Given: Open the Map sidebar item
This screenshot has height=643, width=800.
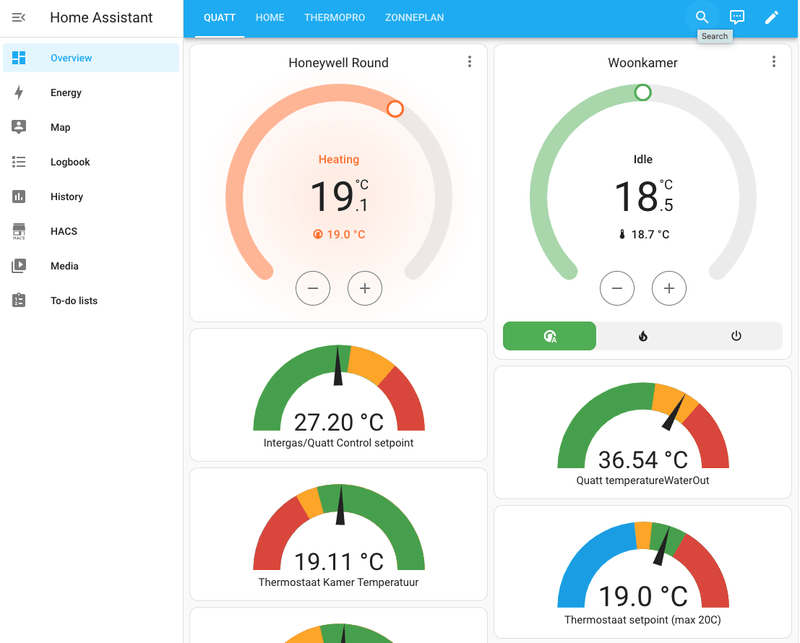Looking at the screenshot, I should click(x=91, y=127).
